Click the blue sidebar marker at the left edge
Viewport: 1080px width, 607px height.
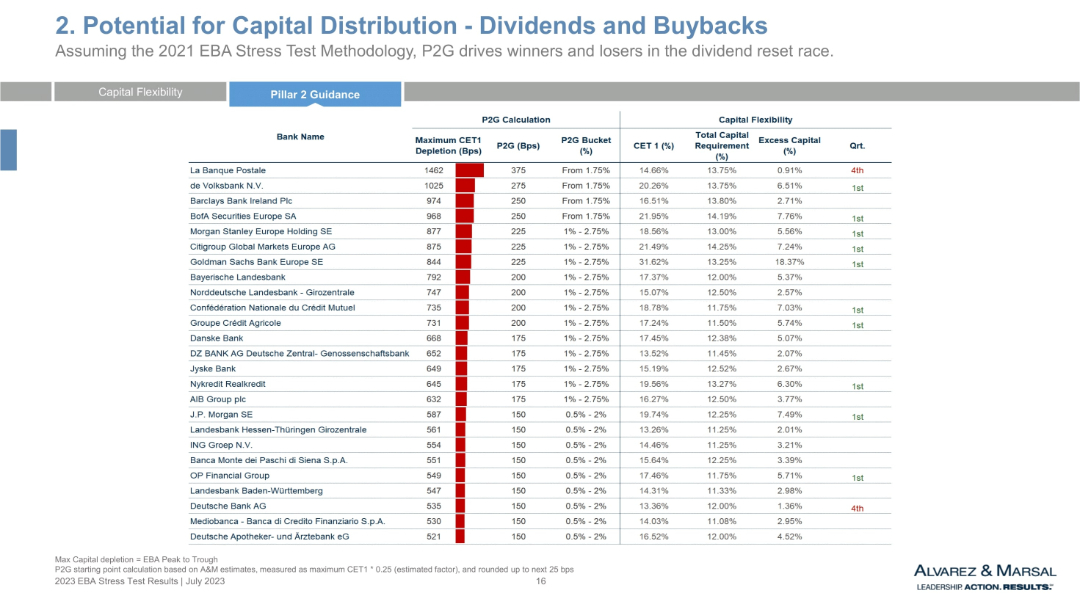click(x=8, y=150)
